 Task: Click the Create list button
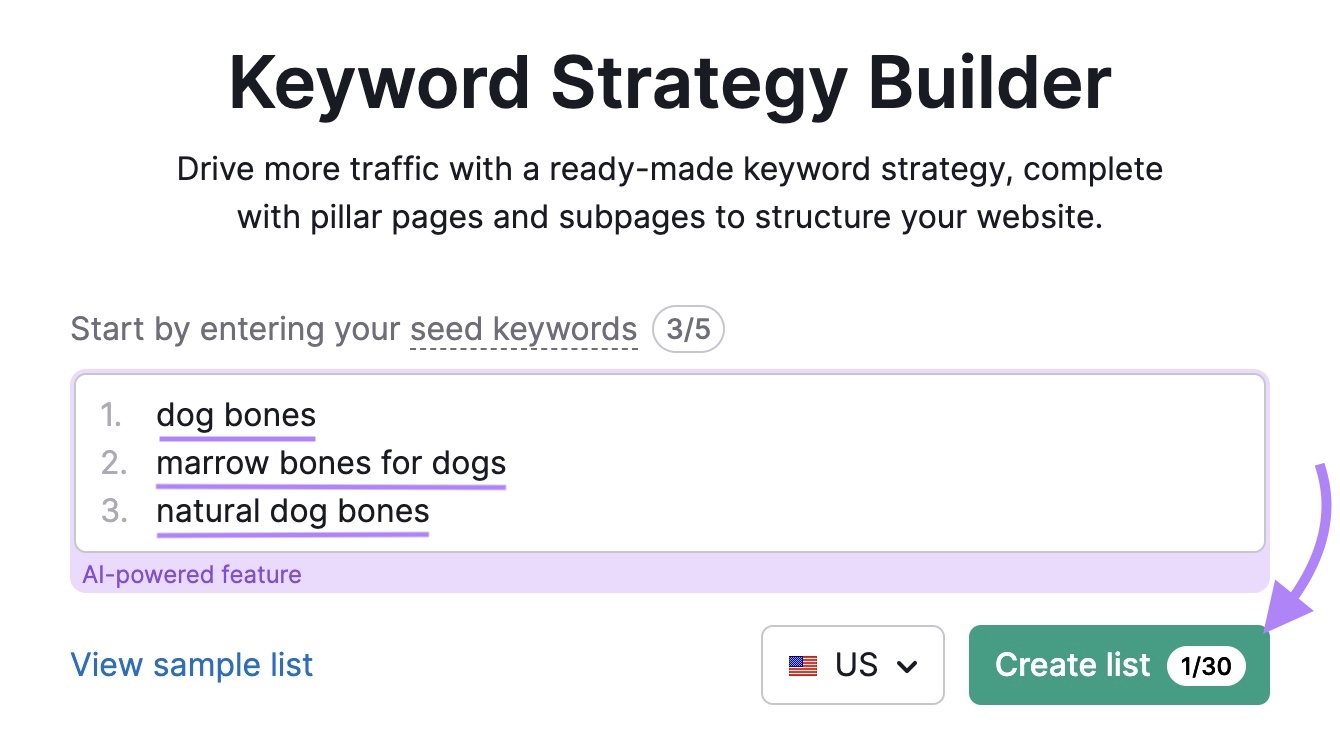(x=1073, y=665)
